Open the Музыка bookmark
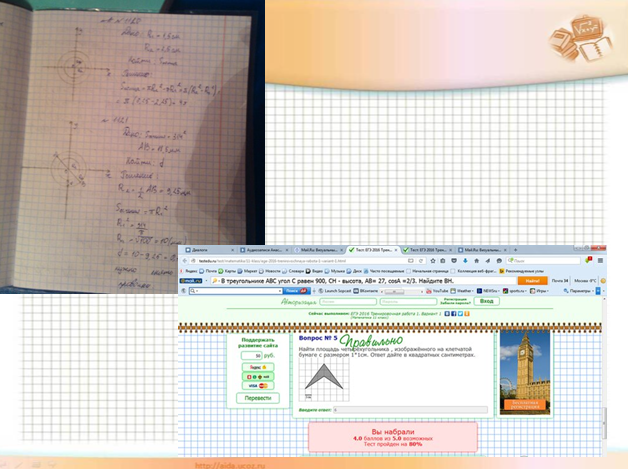628x469 pixels. pos(335,271)
